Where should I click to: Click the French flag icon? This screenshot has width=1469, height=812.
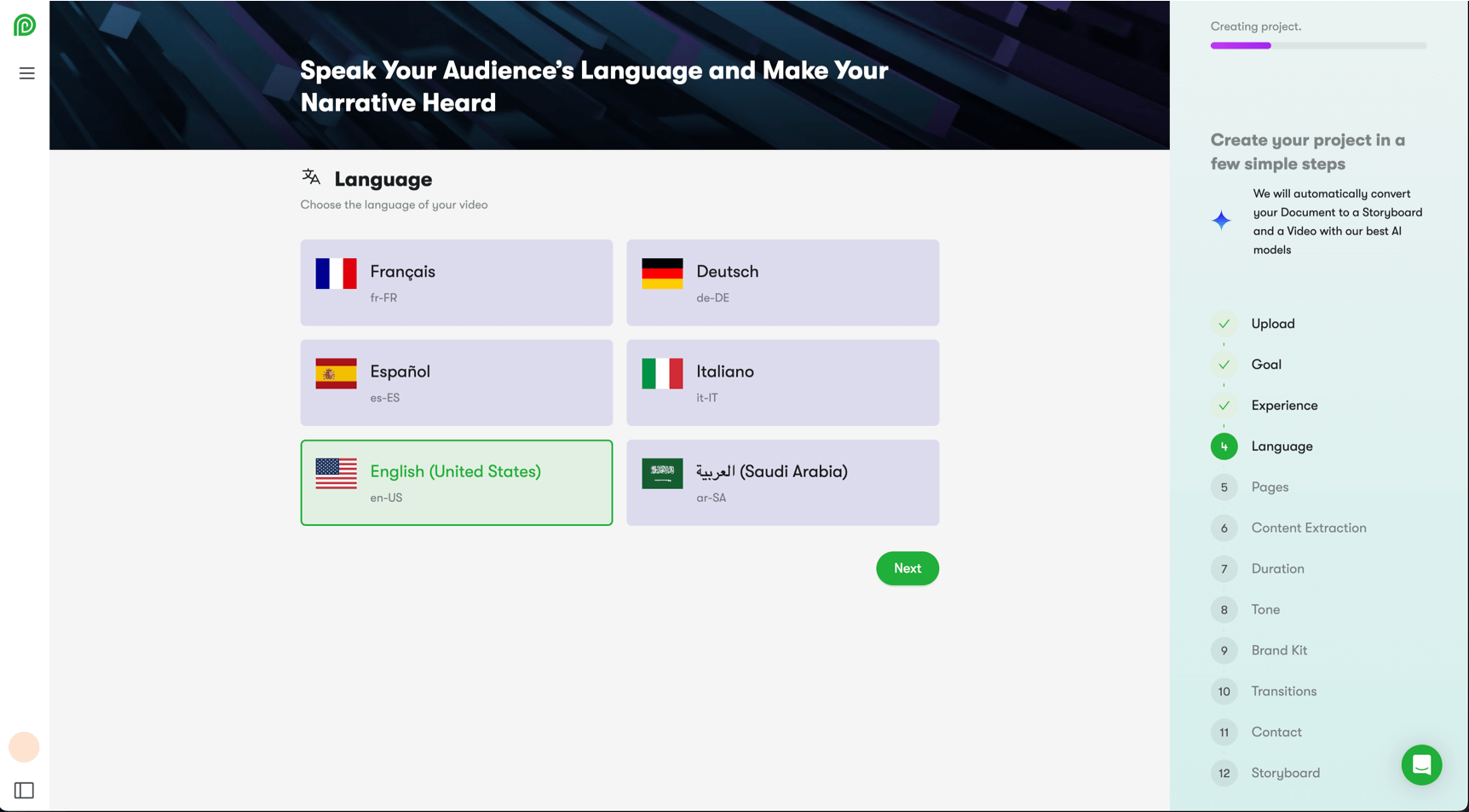pyautogui.click(x=336, y=274)
